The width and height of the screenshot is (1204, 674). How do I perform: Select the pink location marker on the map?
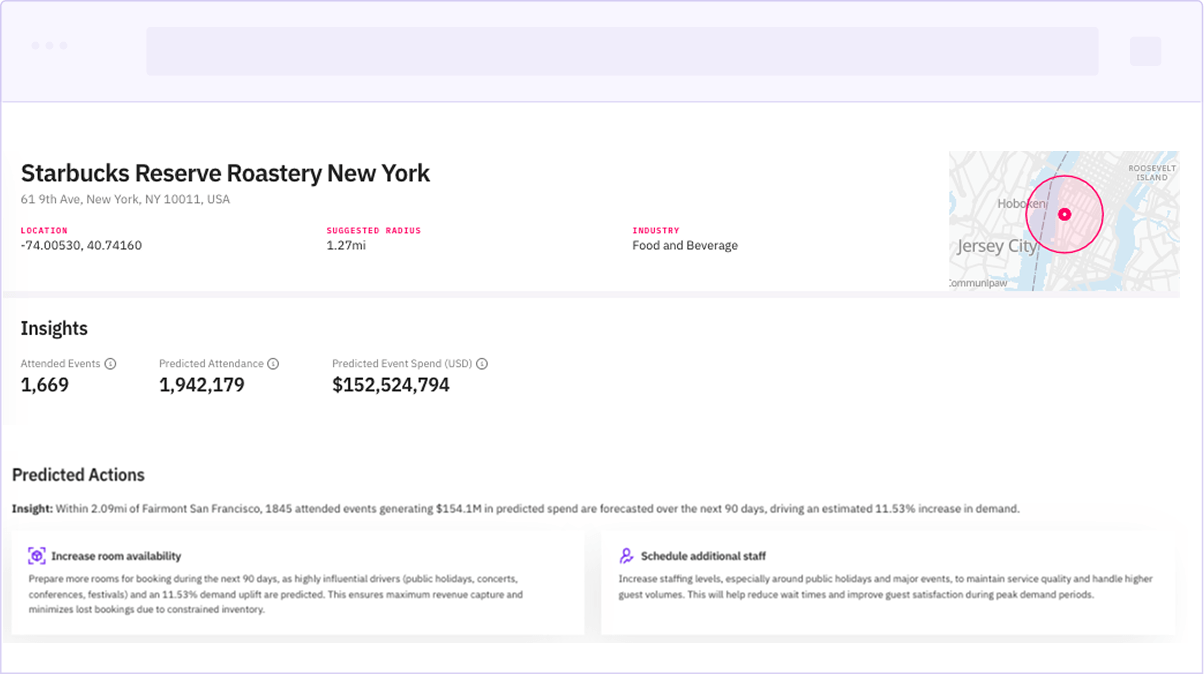click(x=1064, y=214)
